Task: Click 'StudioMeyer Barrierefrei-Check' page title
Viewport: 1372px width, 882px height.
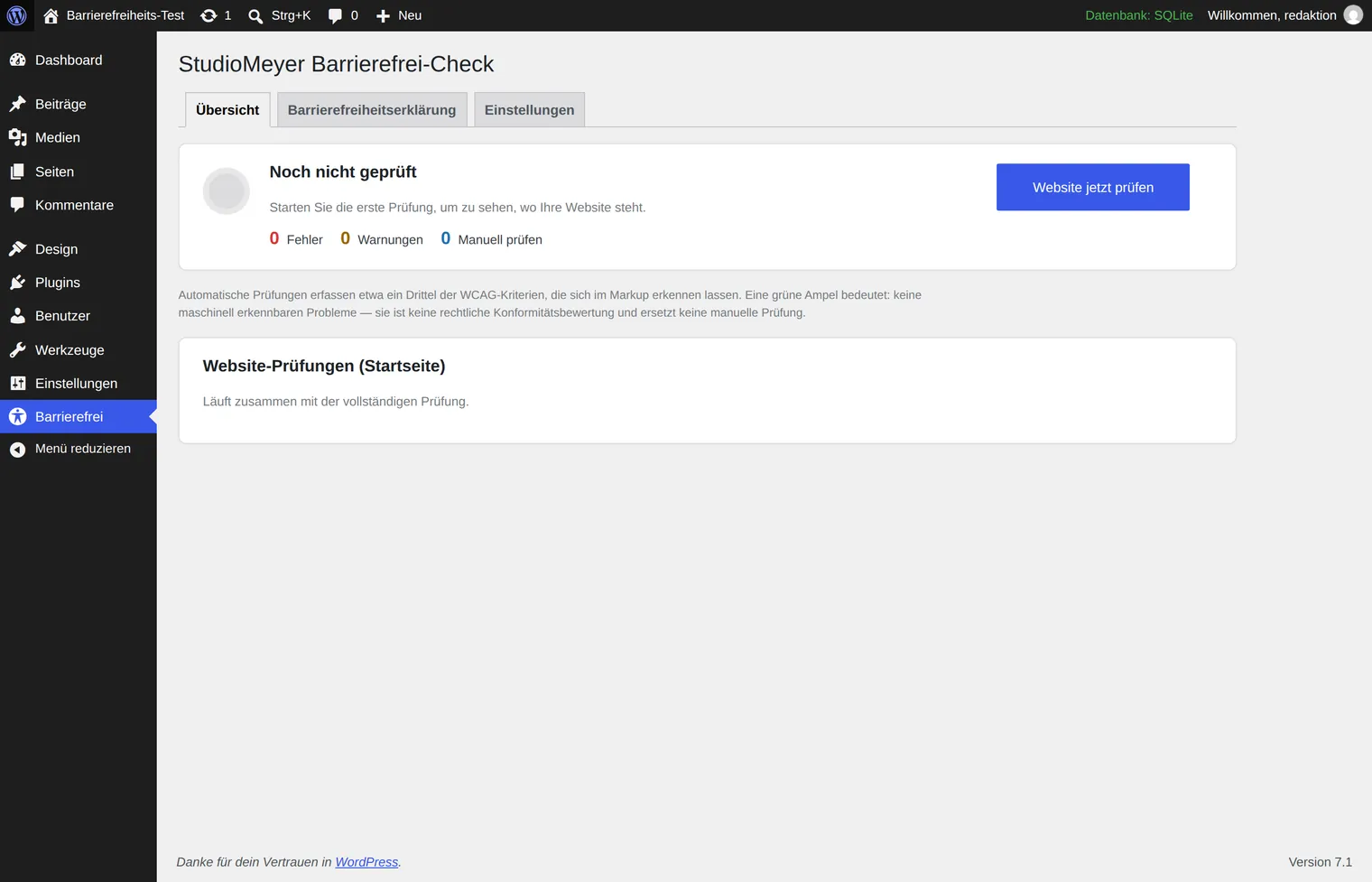Action: pos(336,64)
